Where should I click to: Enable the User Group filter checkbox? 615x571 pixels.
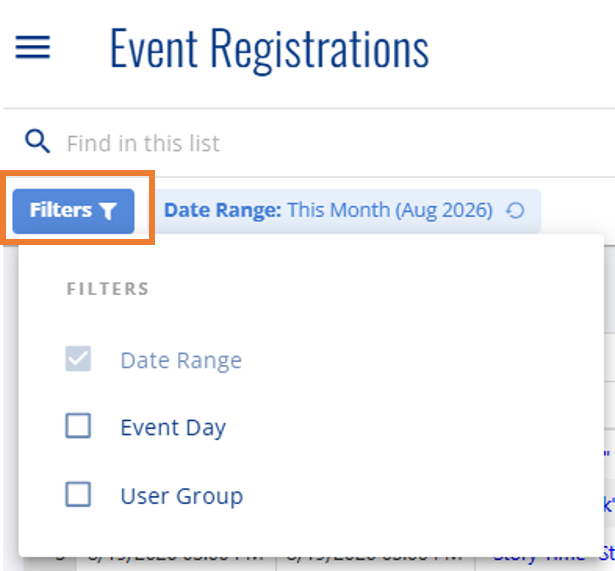pos(78,495)
